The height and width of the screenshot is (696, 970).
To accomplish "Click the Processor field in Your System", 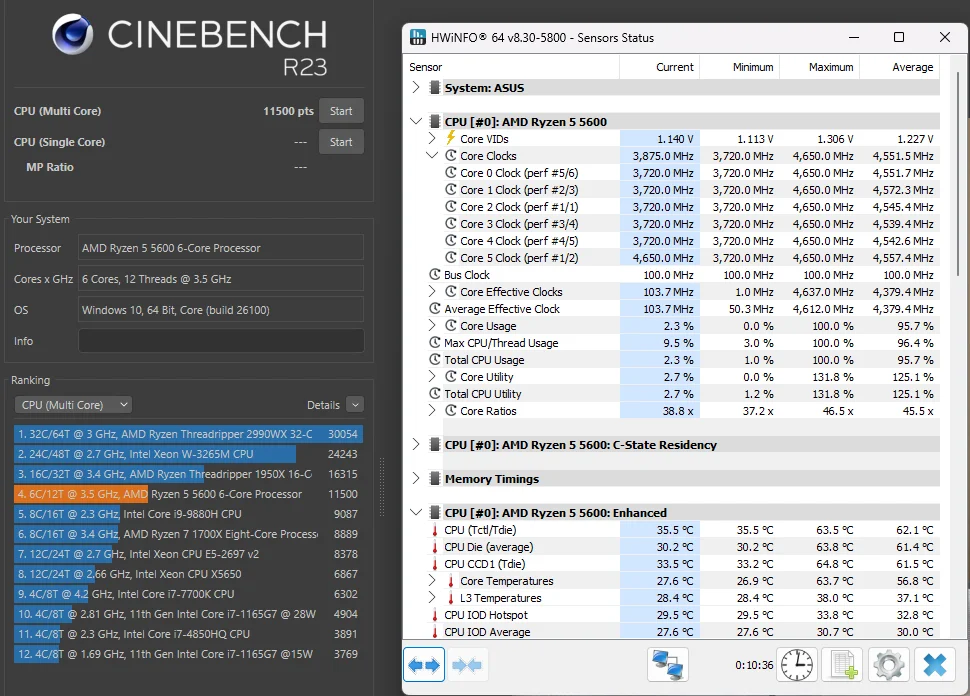I will 221,247.
